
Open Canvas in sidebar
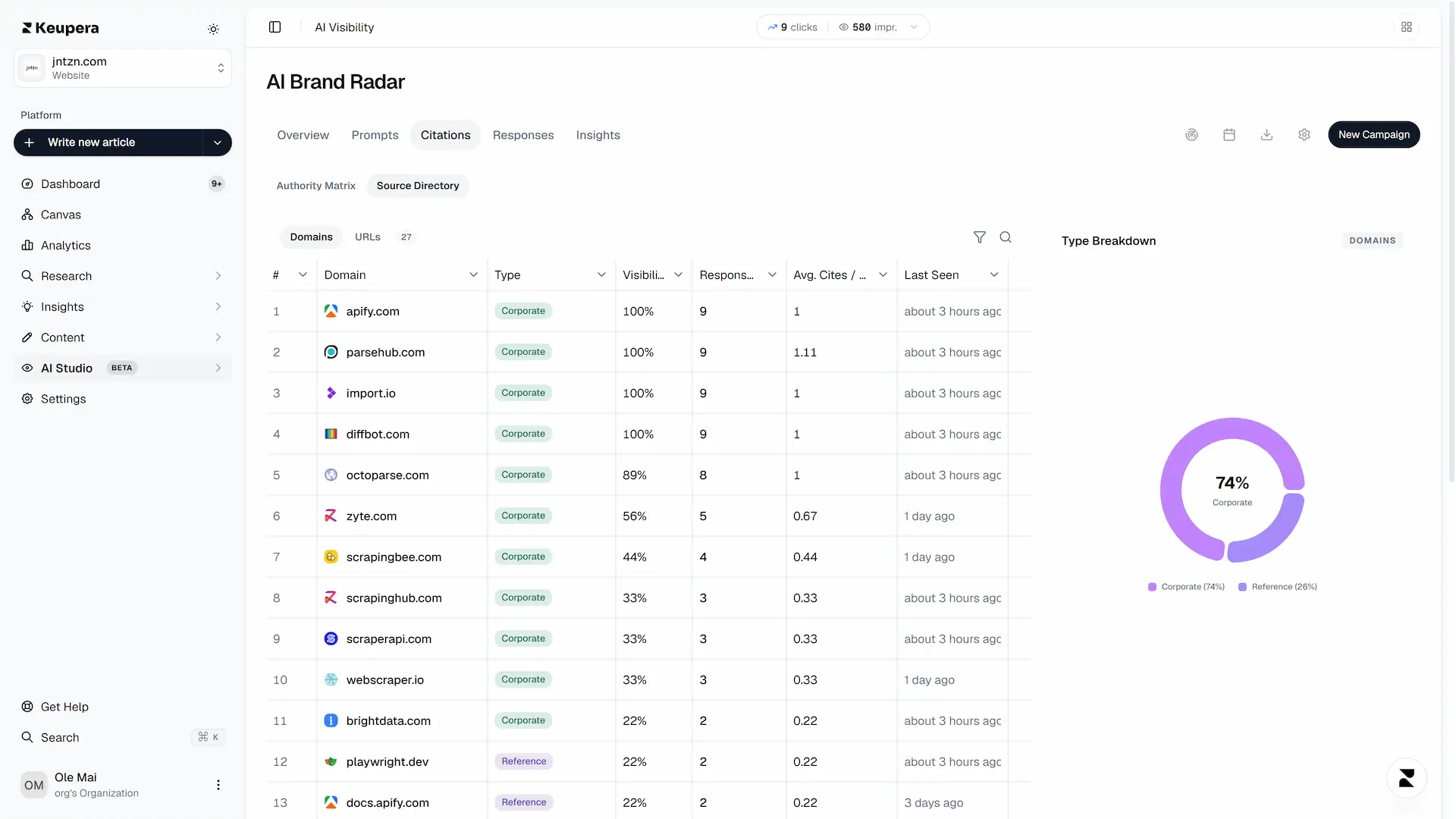[123, 215]
